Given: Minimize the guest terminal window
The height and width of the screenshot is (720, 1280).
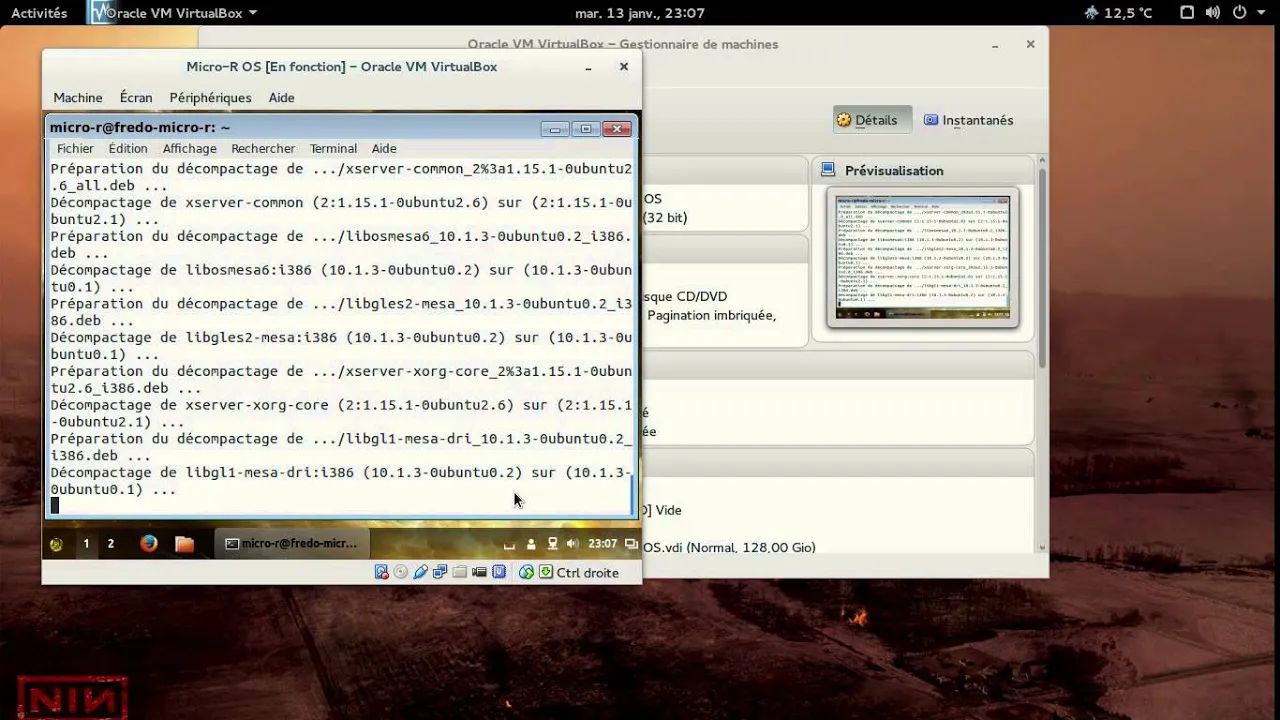Looking at the screenshot, I should point(555,128).
